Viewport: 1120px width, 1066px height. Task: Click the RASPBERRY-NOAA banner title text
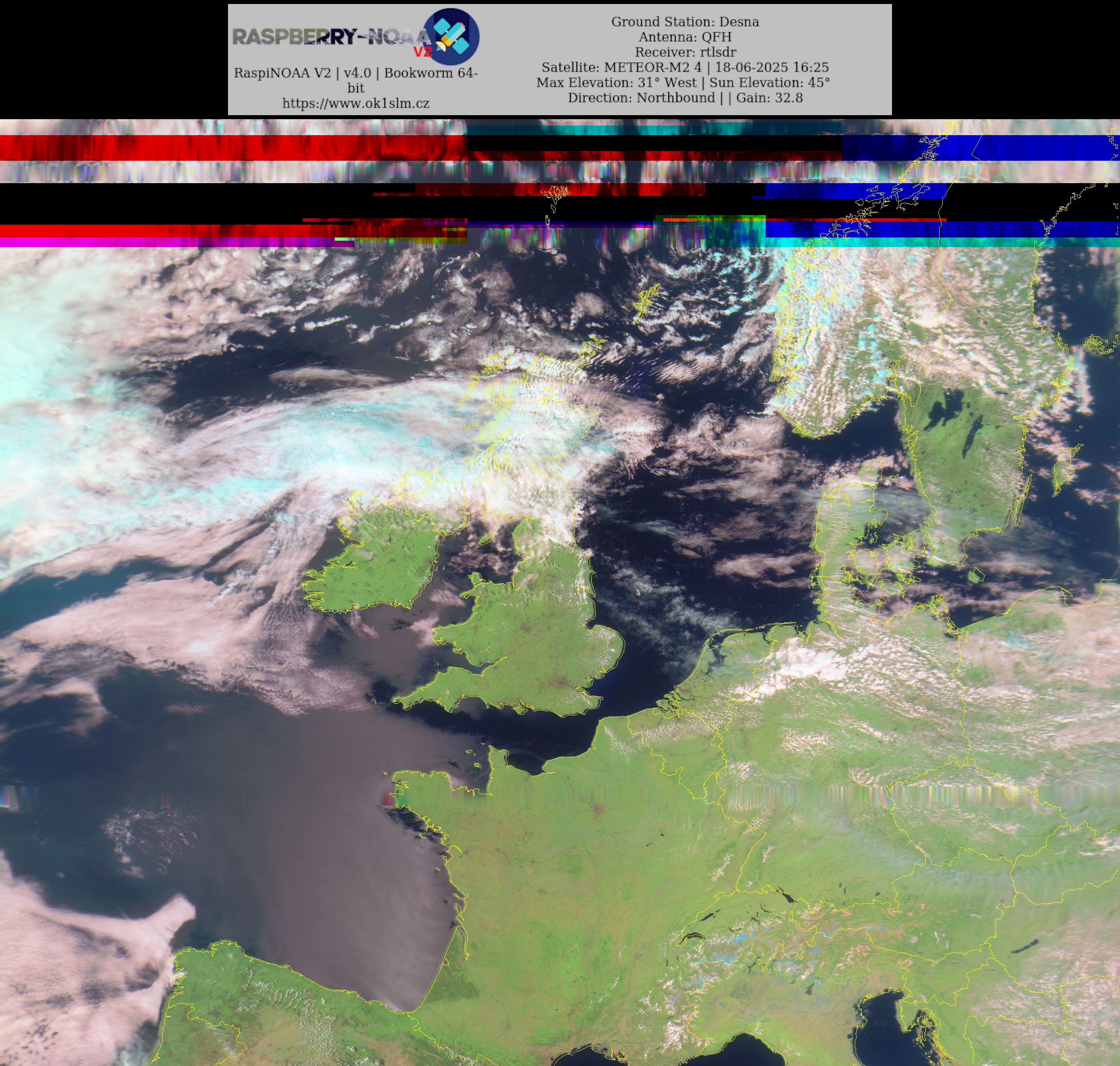[332, 38]
